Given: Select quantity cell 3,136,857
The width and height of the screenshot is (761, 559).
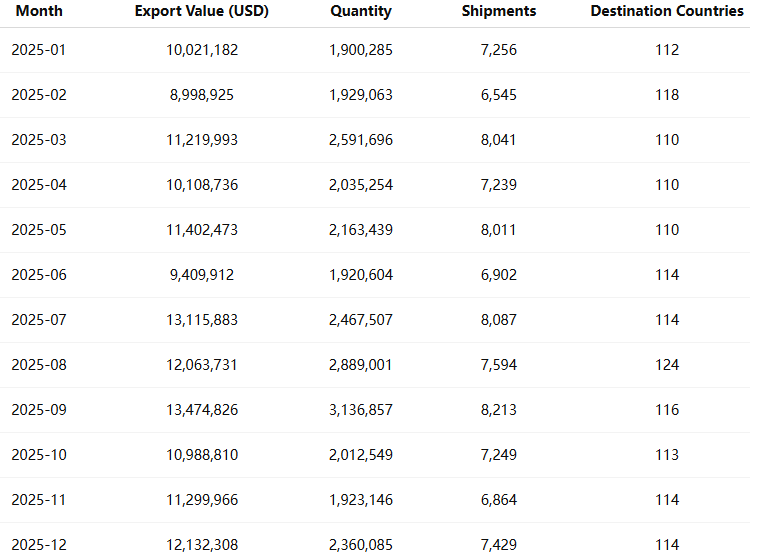Looking at the screenshot, I should (x=361, y=410).
